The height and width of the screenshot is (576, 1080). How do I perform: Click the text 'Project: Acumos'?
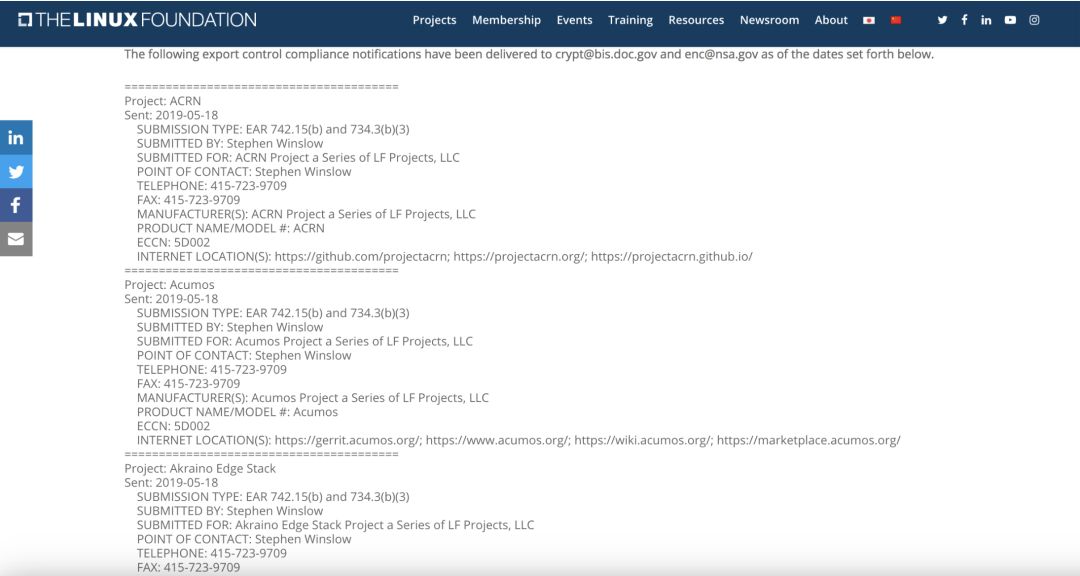point(169,285)
